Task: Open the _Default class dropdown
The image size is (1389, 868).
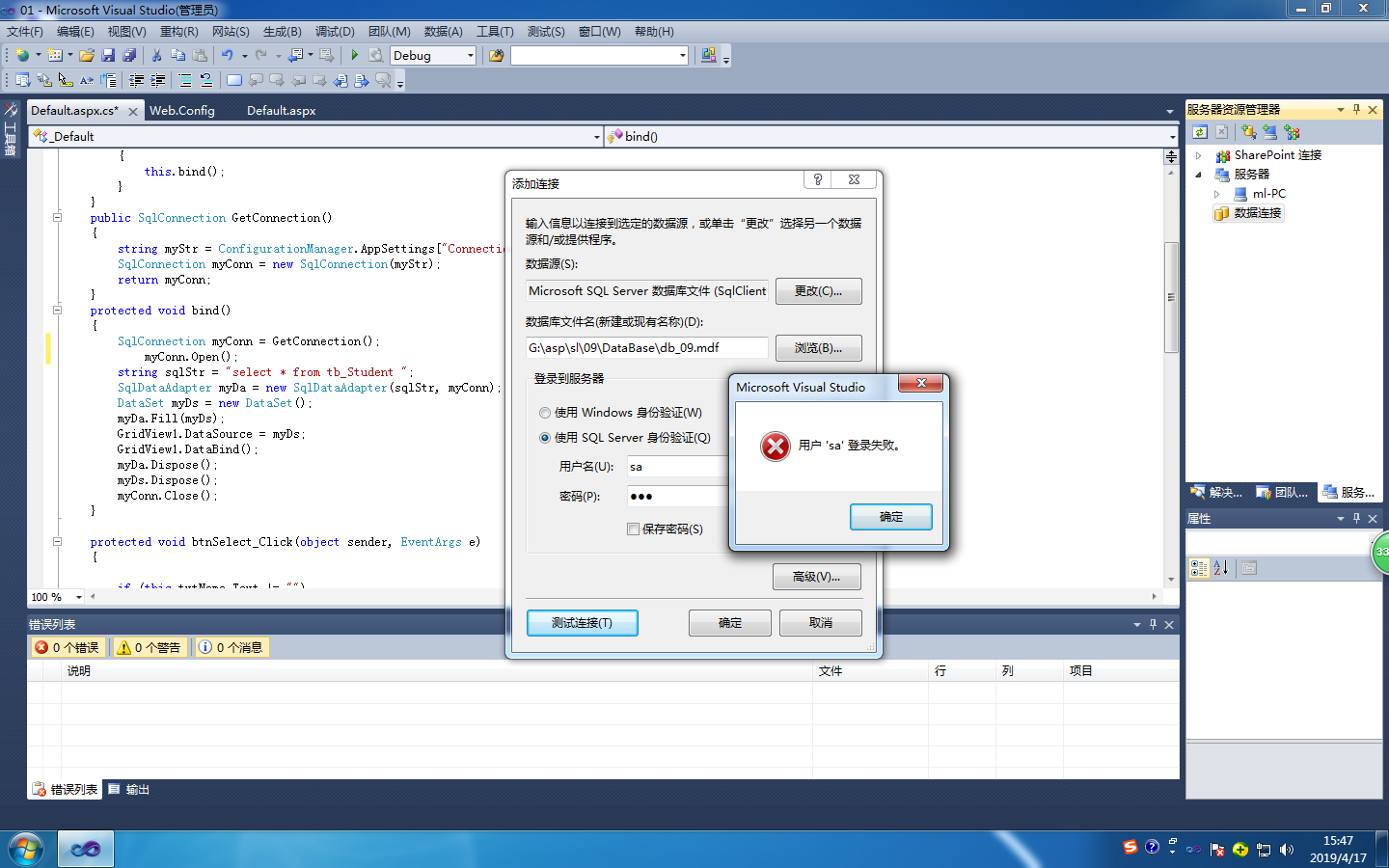Action: pos(596,137)
